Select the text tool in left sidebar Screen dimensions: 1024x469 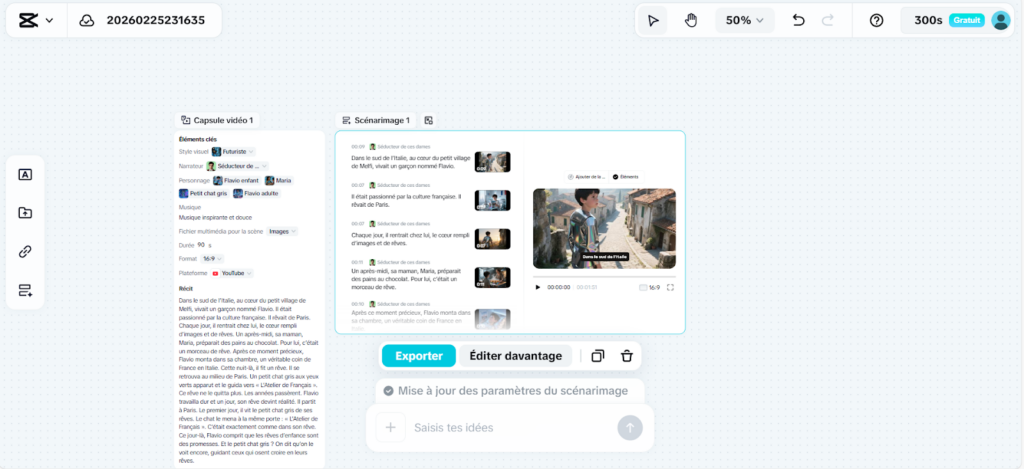pos(25,174)
